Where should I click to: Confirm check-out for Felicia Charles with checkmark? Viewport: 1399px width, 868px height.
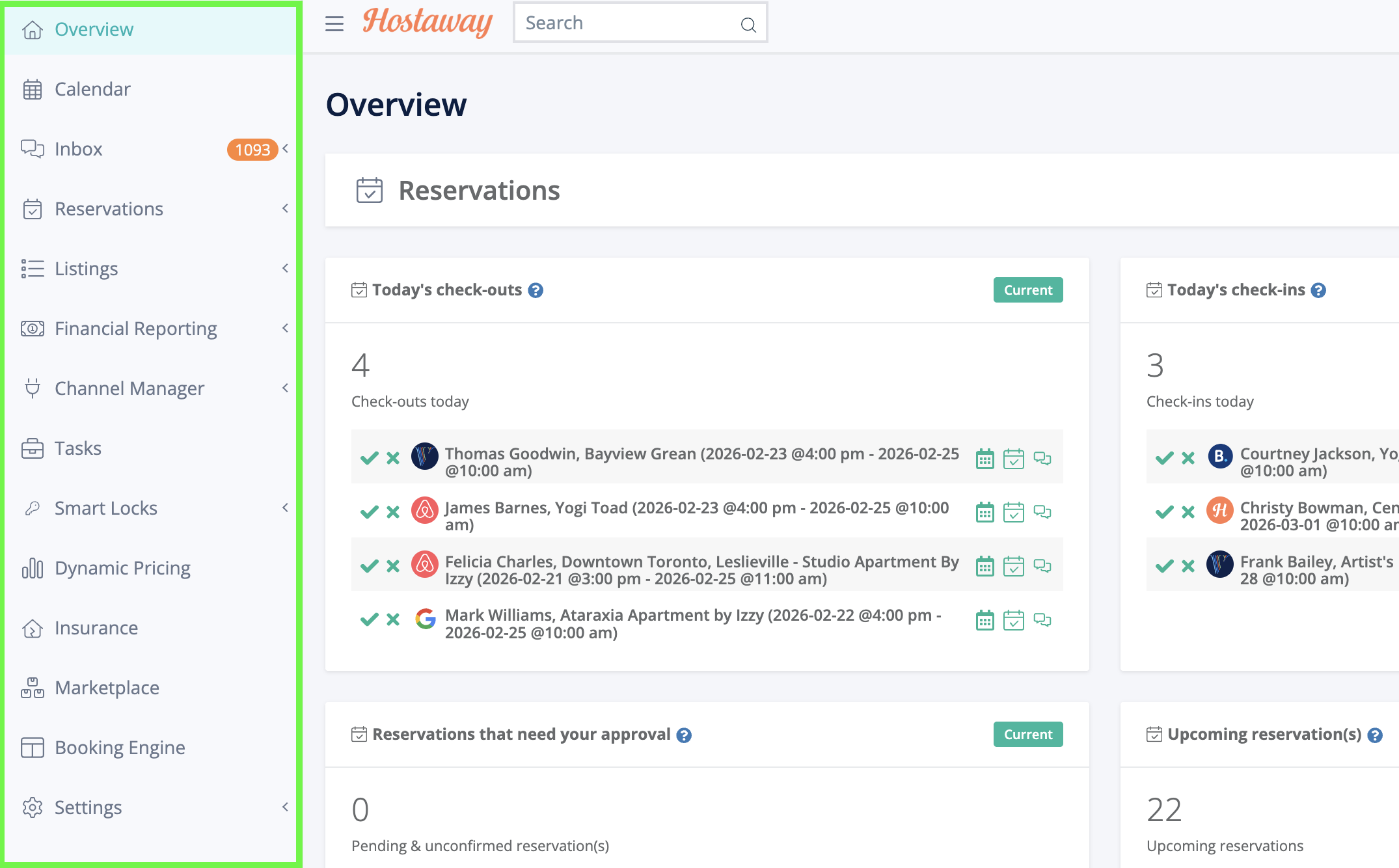(x=370, y=566)
